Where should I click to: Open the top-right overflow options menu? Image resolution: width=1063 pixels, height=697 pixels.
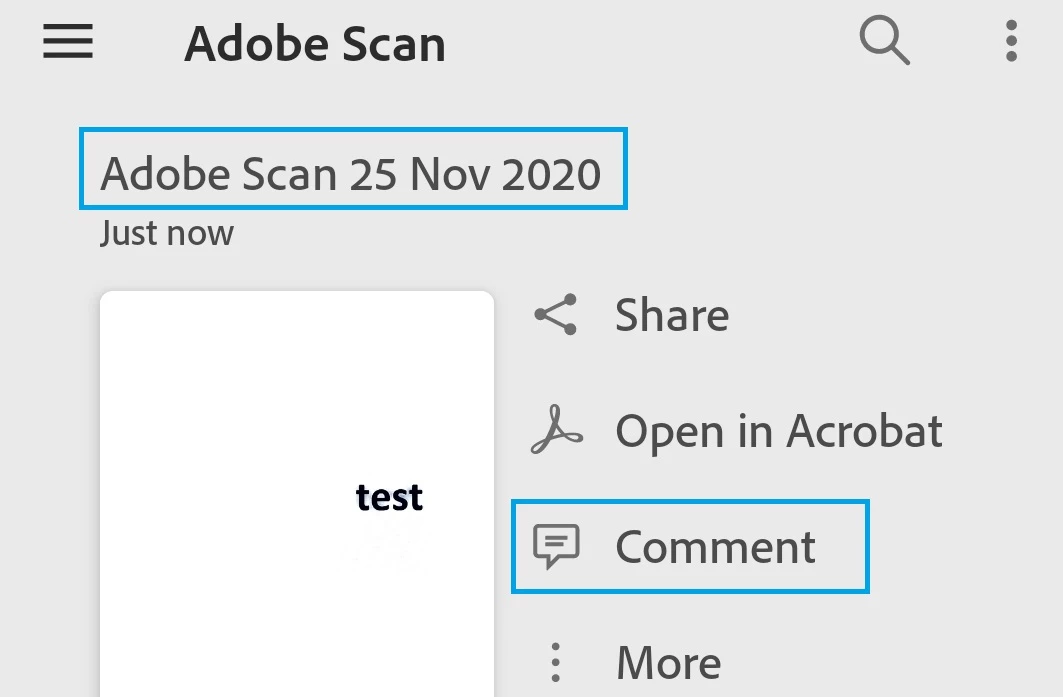(x=1011, y=43)
